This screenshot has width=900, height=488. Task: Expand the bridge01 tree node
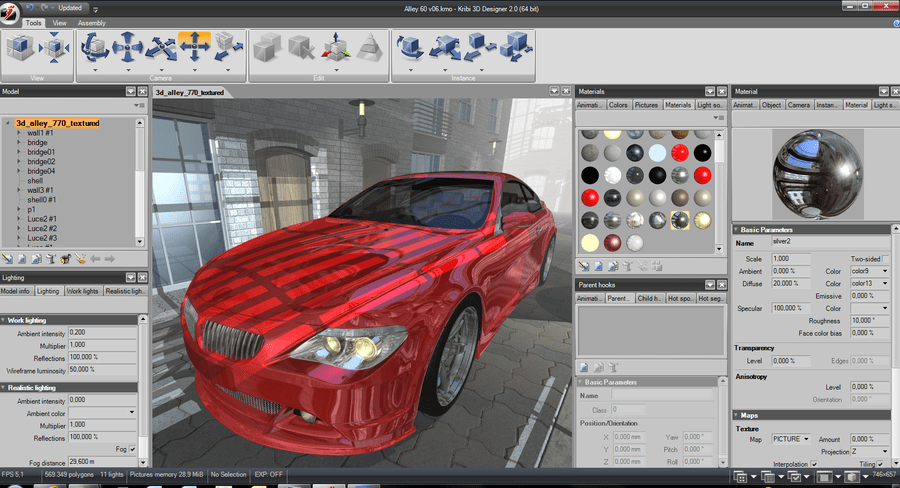coord(18,152)
